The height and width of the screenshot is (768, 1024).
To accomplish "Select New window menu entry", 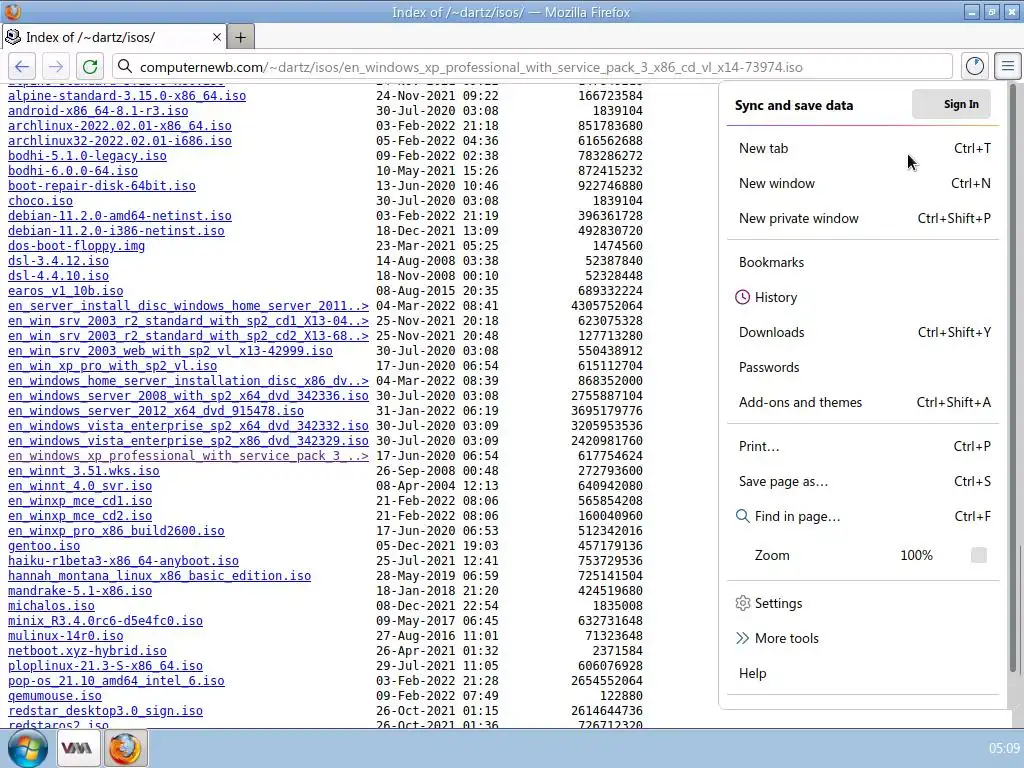I will [864, 184].
